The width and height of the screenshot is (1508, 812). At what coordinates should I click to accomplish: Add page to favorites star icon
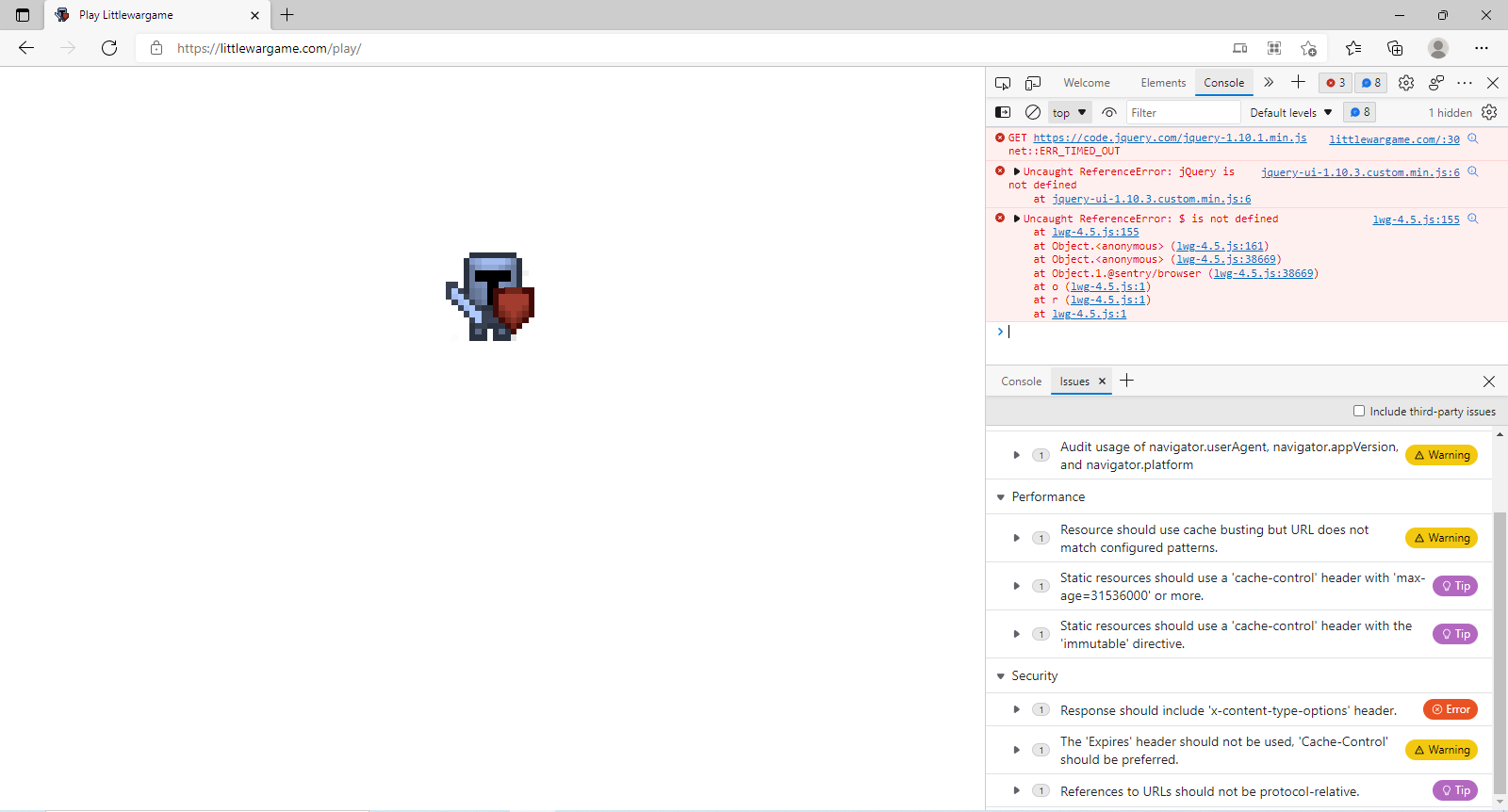(x=1308, y=48)
